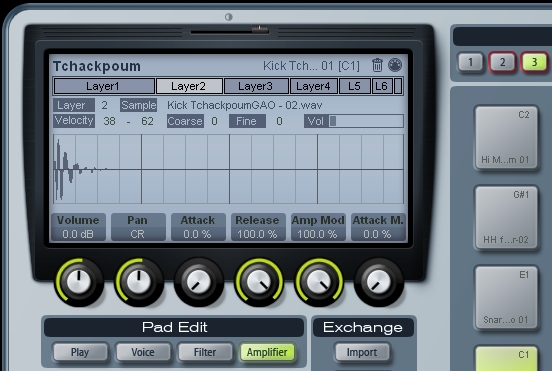
Task: Click the MIDI connector icon
Action: [x=395, y=65]
